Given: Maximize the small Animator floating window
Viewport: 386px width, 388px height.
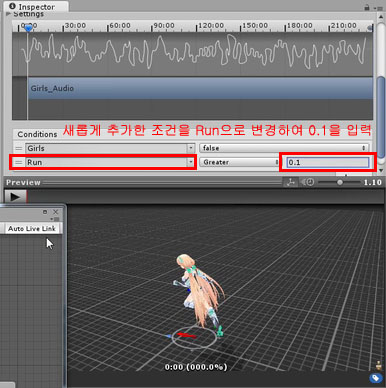Looking at the screenshot, I should [45, 212].
